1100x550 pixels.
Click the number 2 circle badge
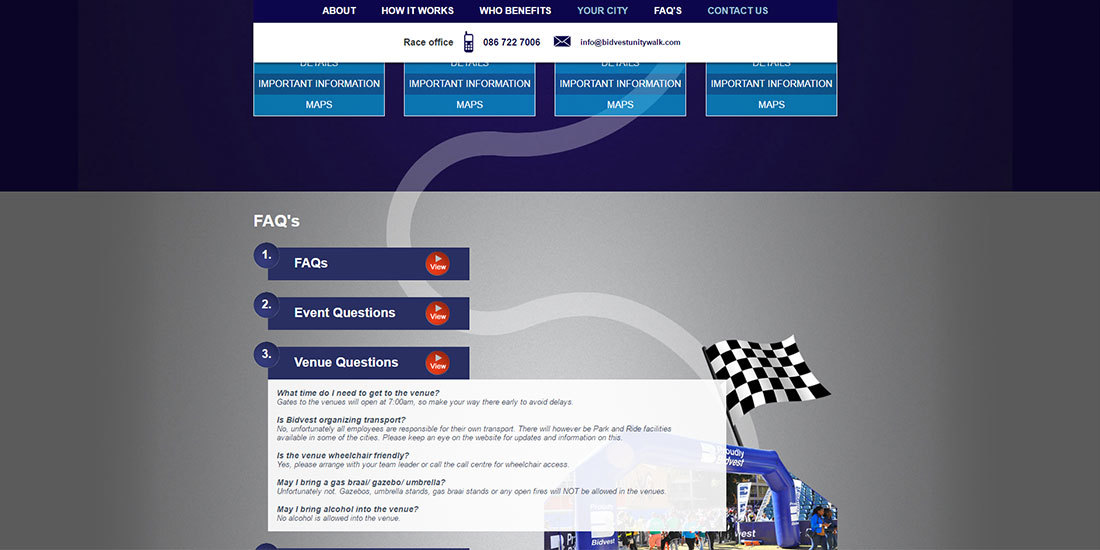pyautogui.click(x=266, y=305)
